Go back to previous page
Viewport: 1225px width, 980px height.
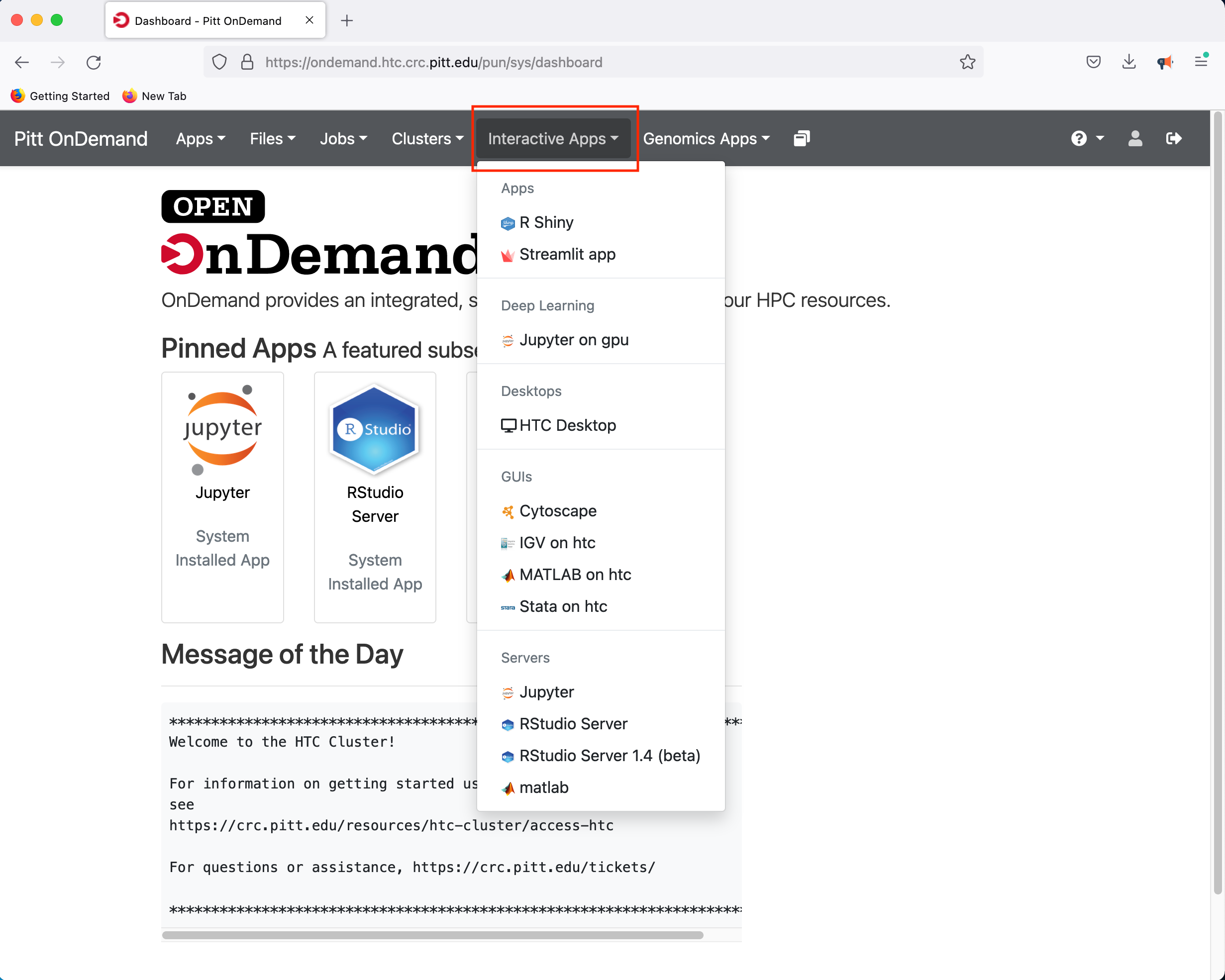21,62
